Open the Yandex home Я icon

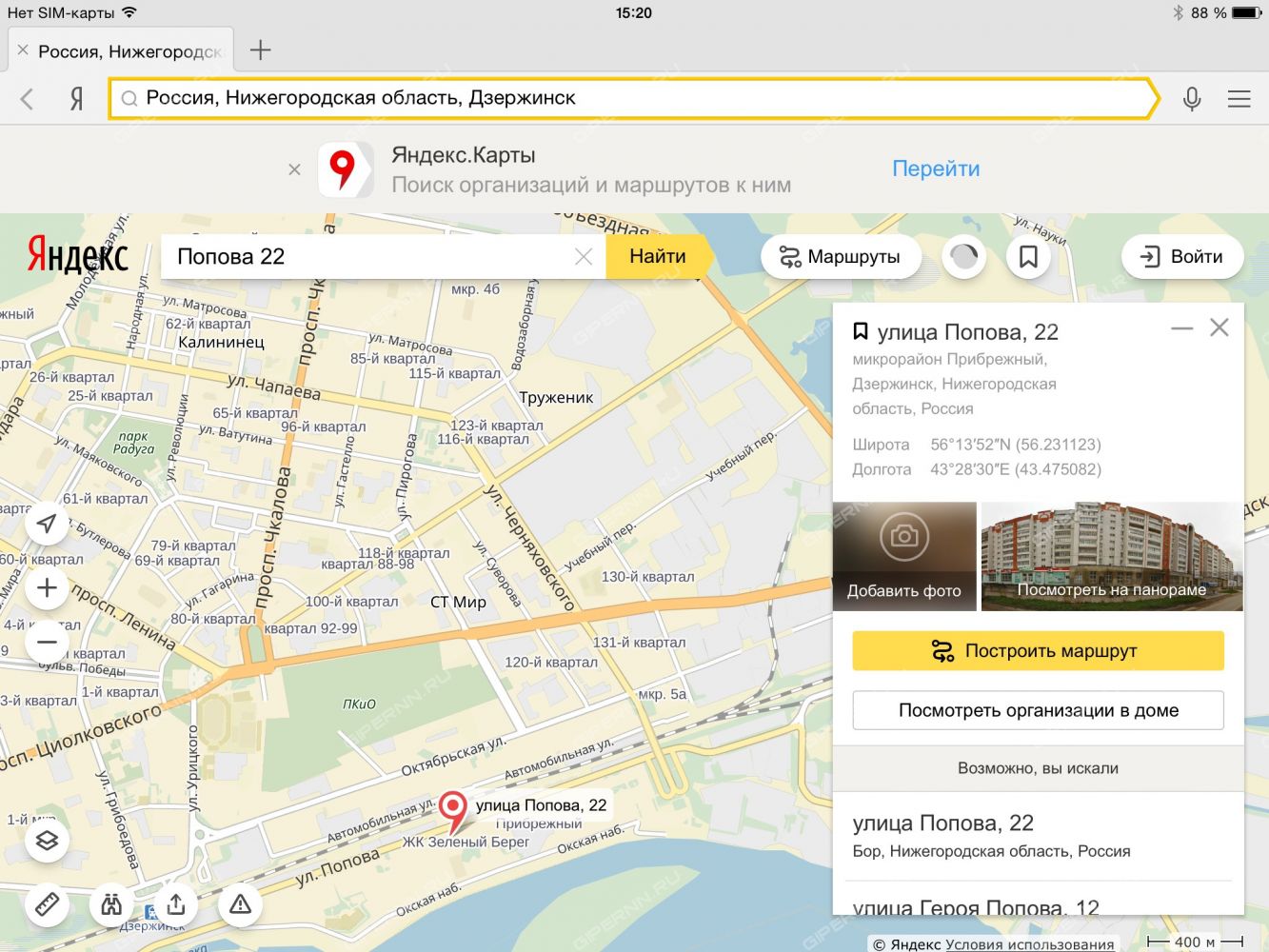tap(77, 98)
